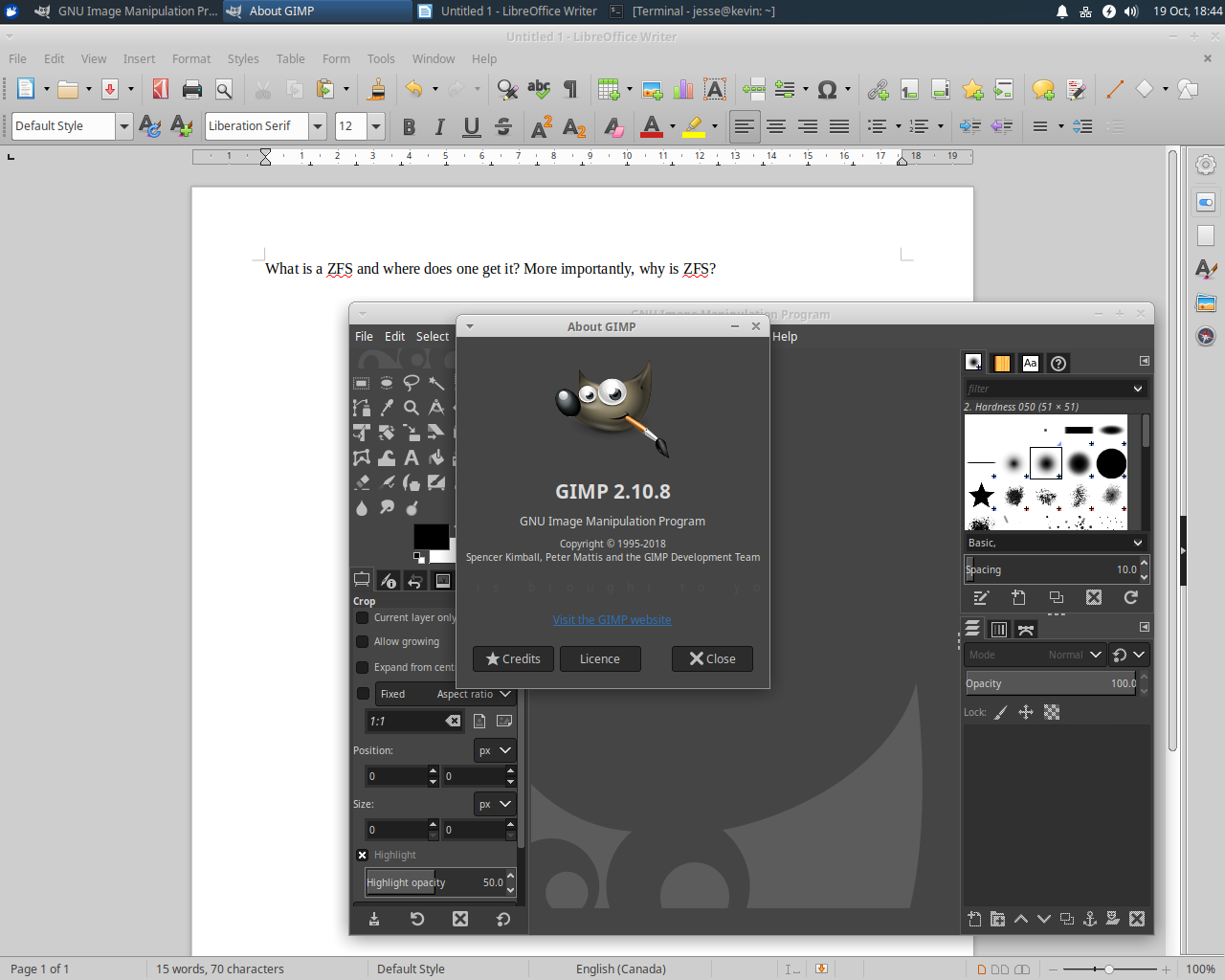Open the Default Style paragraph style dropdown
Image resolution: width=1225 pixels, height=980 pixels.
point(123,126)
